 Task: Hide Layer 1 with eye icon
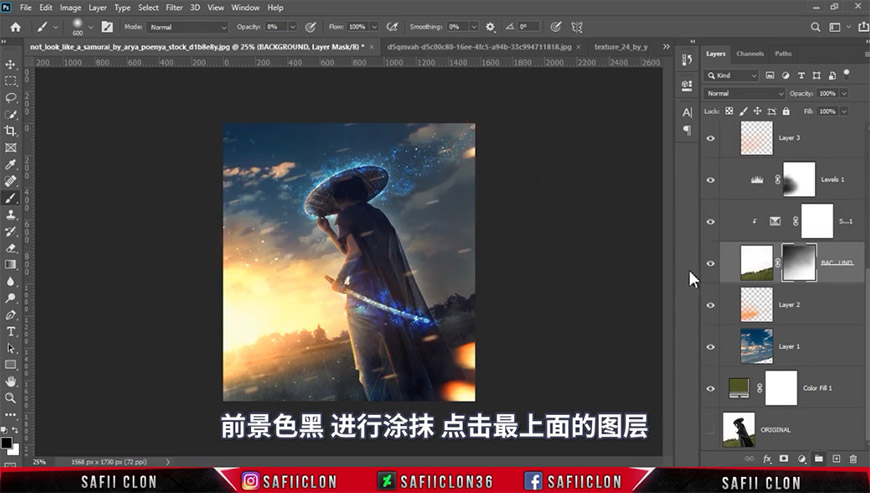710,347
